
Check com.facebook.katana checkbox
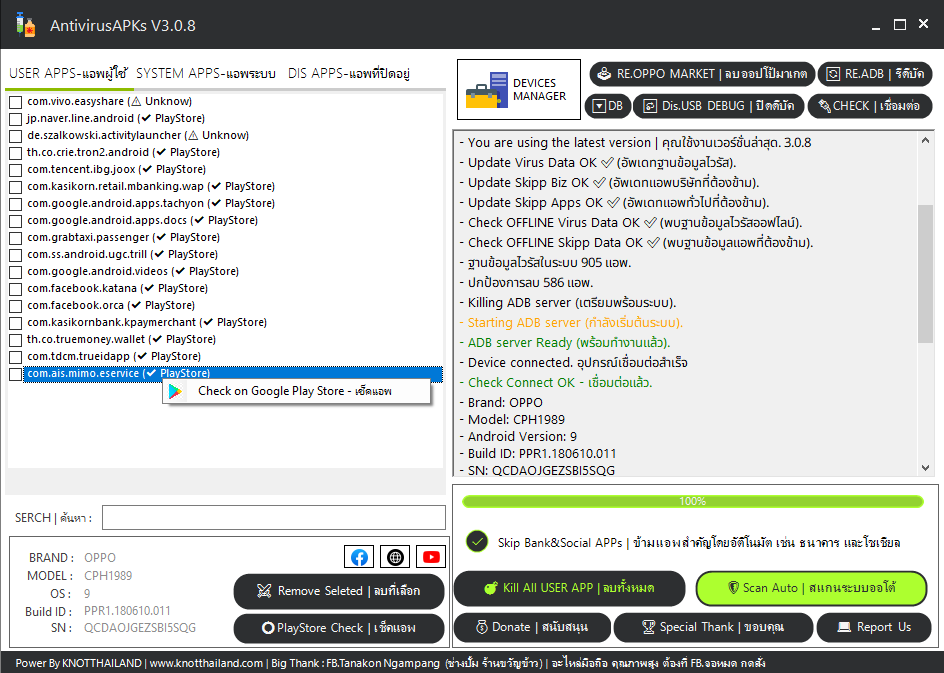[16, 289]
